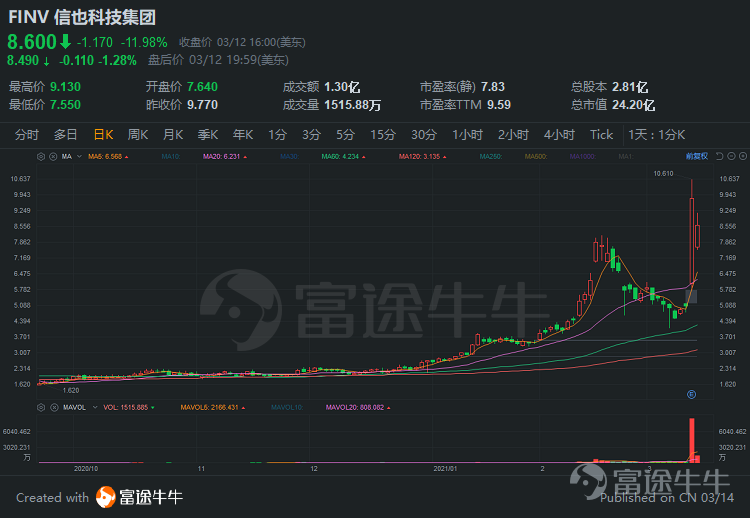Expand the MA indicator dropdown arrow
The height and width of the screenshot is (518, 750).
[79, 156]
